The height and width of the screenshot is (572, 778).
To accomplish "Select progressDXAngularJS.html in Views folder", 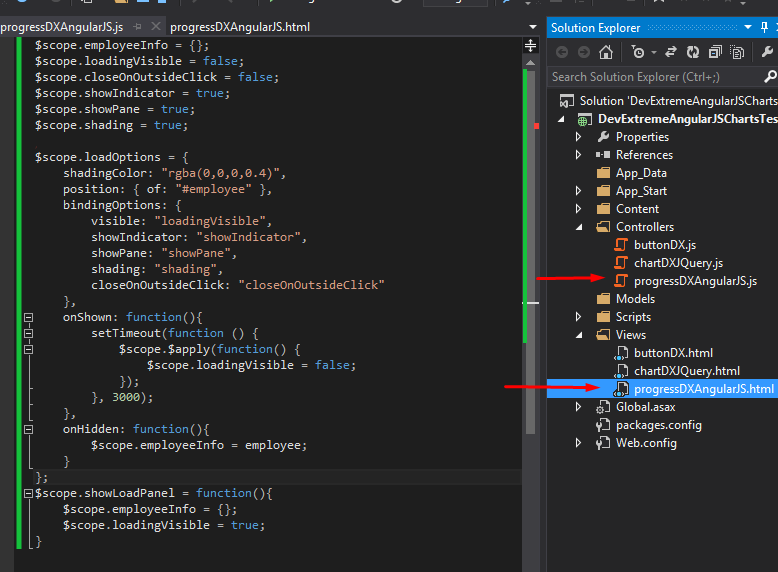I will 704,389.
